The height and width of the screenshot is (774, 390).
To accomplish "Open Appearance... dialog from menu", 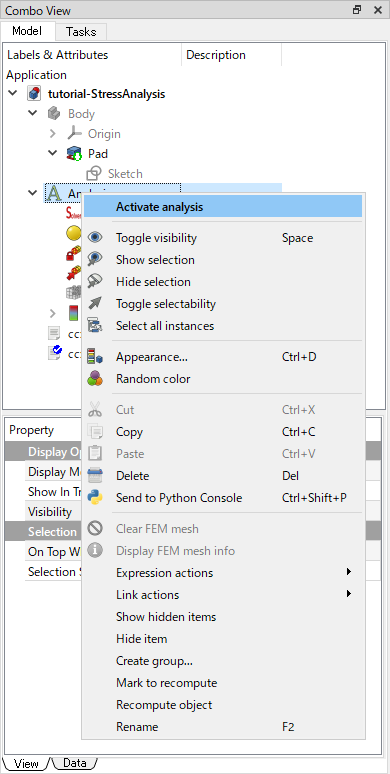I will 223,356.
